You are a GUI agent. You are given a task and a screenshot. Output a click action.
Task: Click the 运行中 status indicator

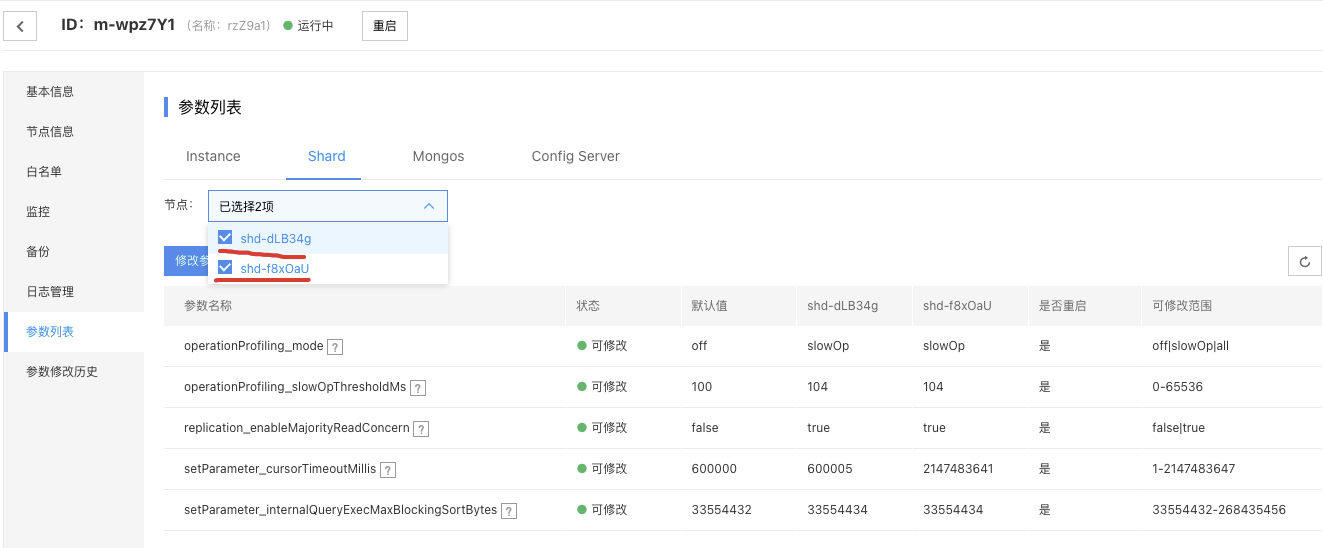(308, 26)
